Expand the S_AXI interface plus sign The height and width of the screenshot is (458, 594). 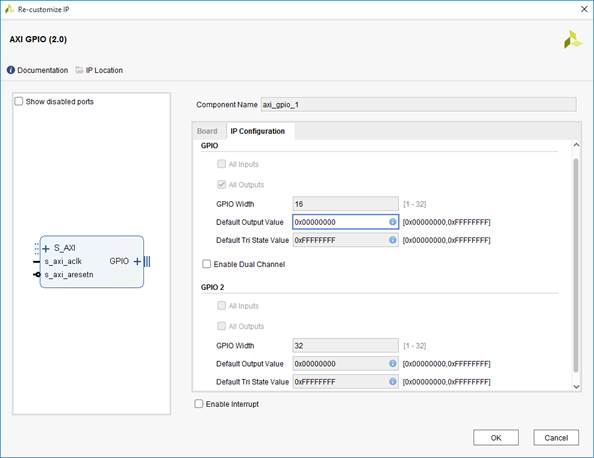point(46,249)
